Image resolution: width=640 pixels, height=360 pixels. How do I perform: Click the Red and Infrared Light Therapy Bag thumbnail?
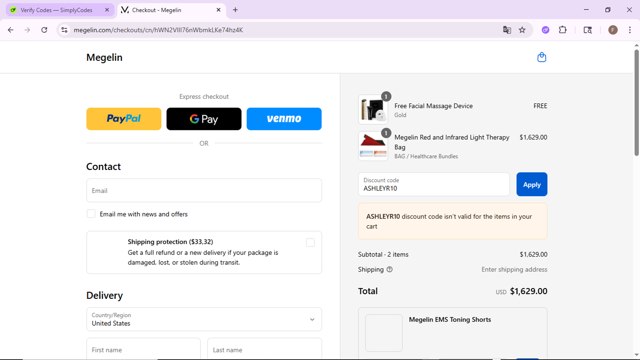point(373,146)
